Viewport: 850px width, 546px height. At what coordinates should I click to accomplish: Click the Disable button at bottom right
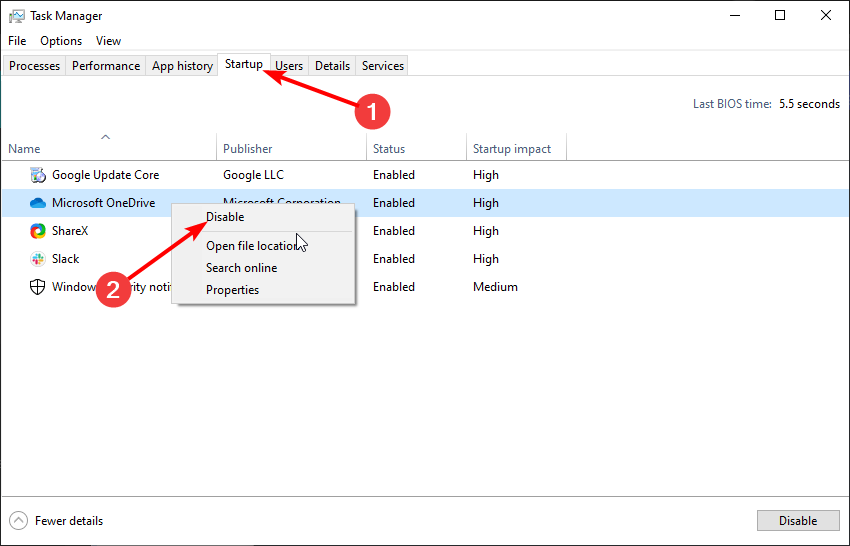798,521
